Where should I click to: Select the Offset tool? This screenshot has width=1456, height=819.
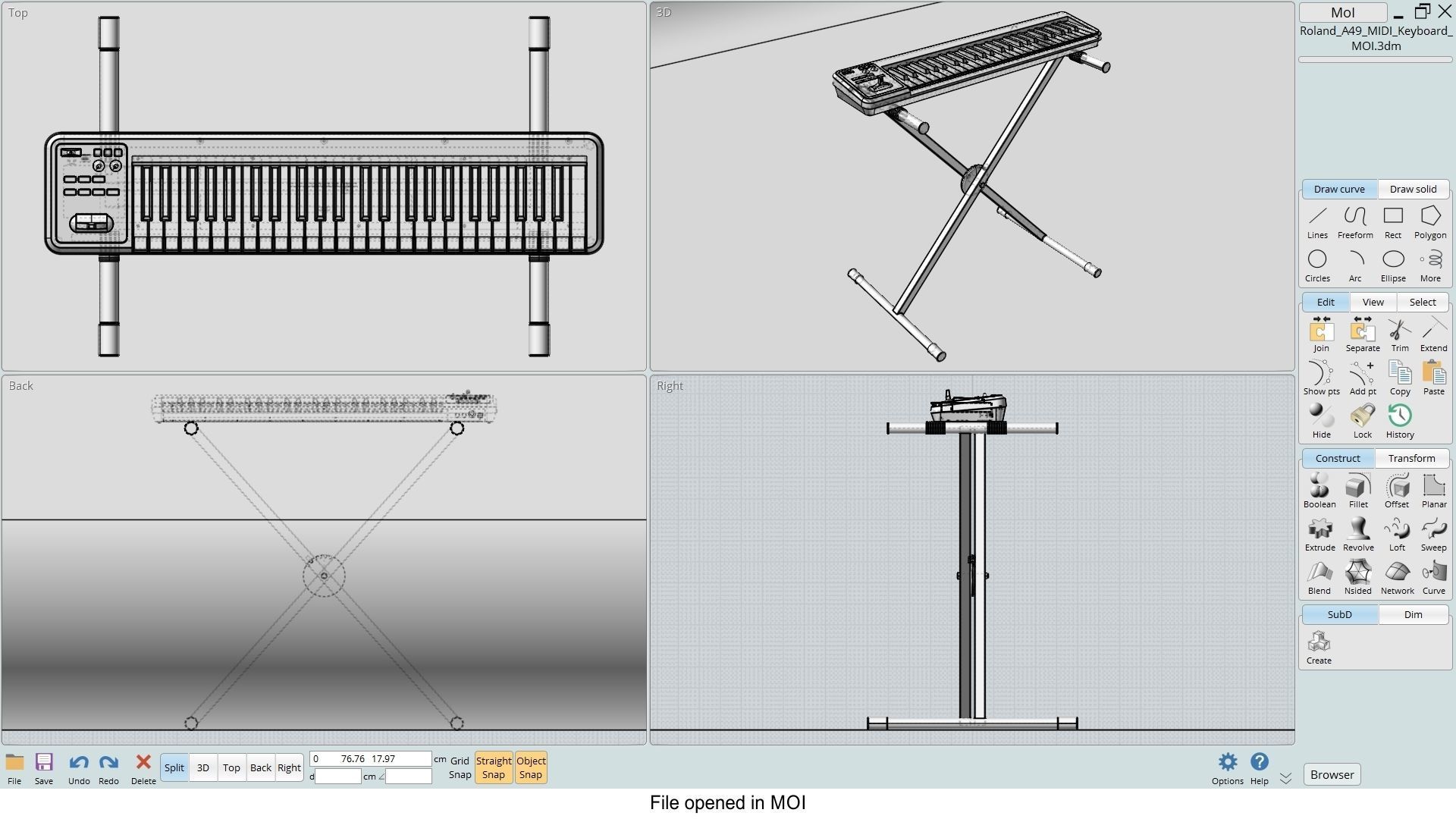[x=1397, y=491]
